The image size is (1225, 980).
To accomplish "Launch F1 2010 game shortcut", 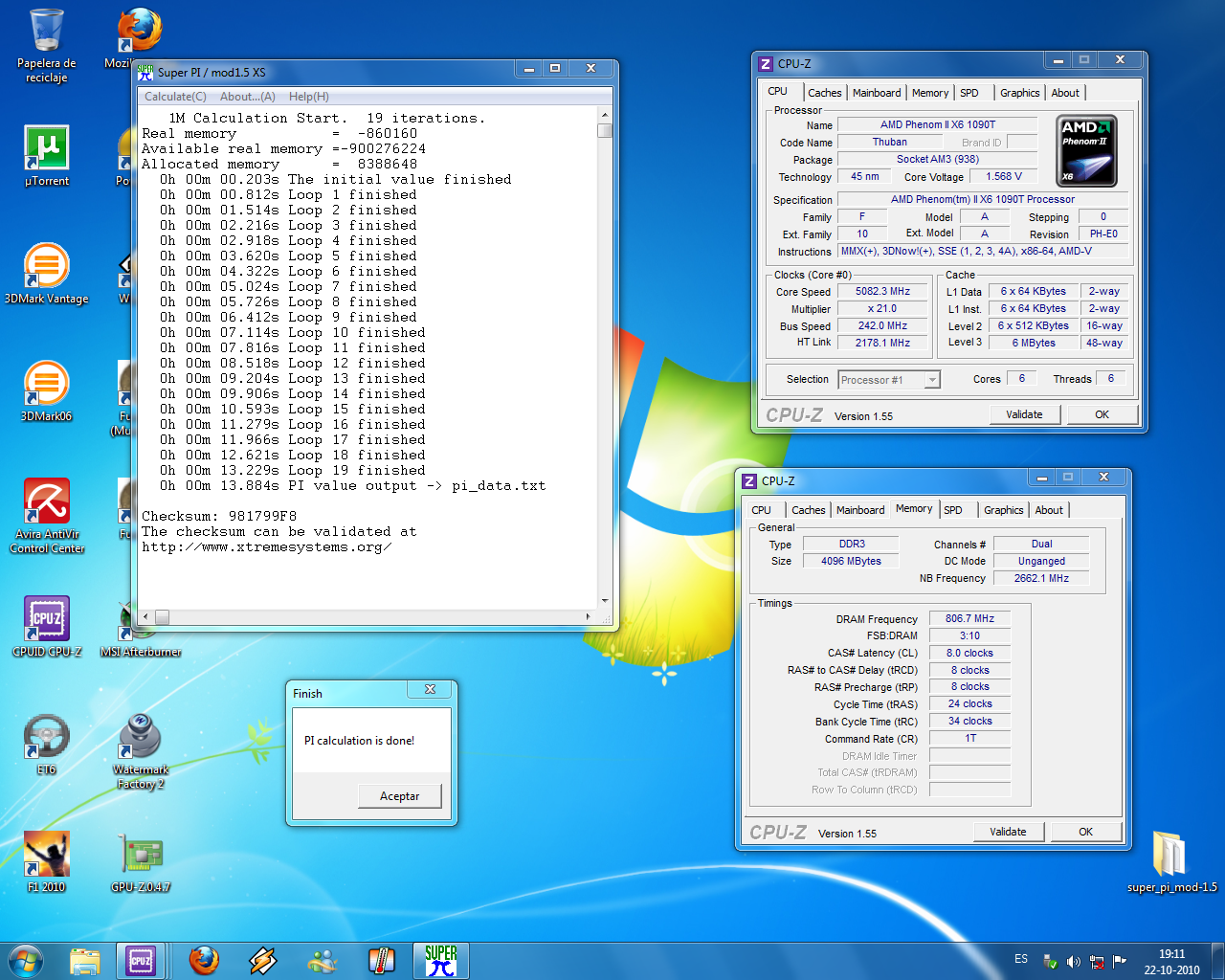I will click(46, 862).
